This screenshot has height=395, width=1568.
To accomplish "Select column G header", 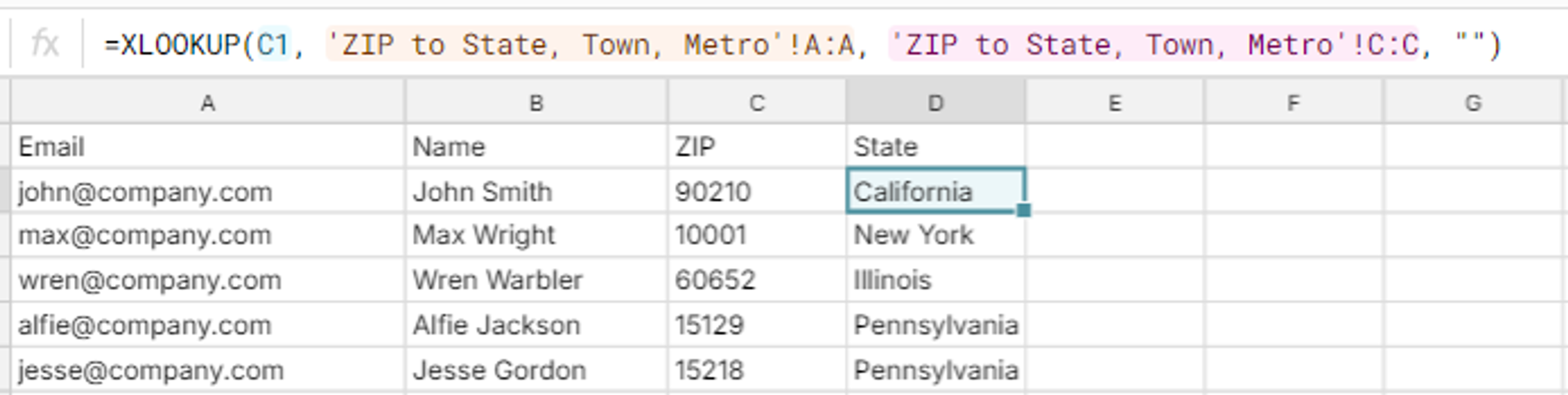I will [x=1476, y=102].
